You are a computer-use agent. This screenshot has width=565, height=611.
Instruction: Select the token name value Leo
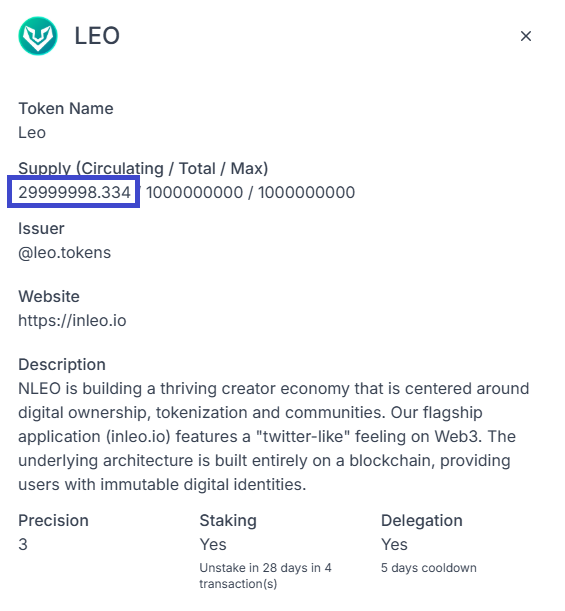click(x=32, y=132)
